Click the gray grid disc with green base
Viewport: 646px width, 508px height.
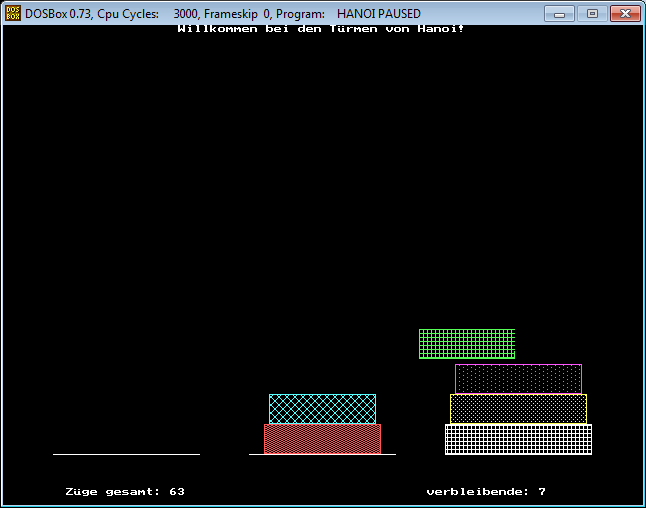click(466, 343)
